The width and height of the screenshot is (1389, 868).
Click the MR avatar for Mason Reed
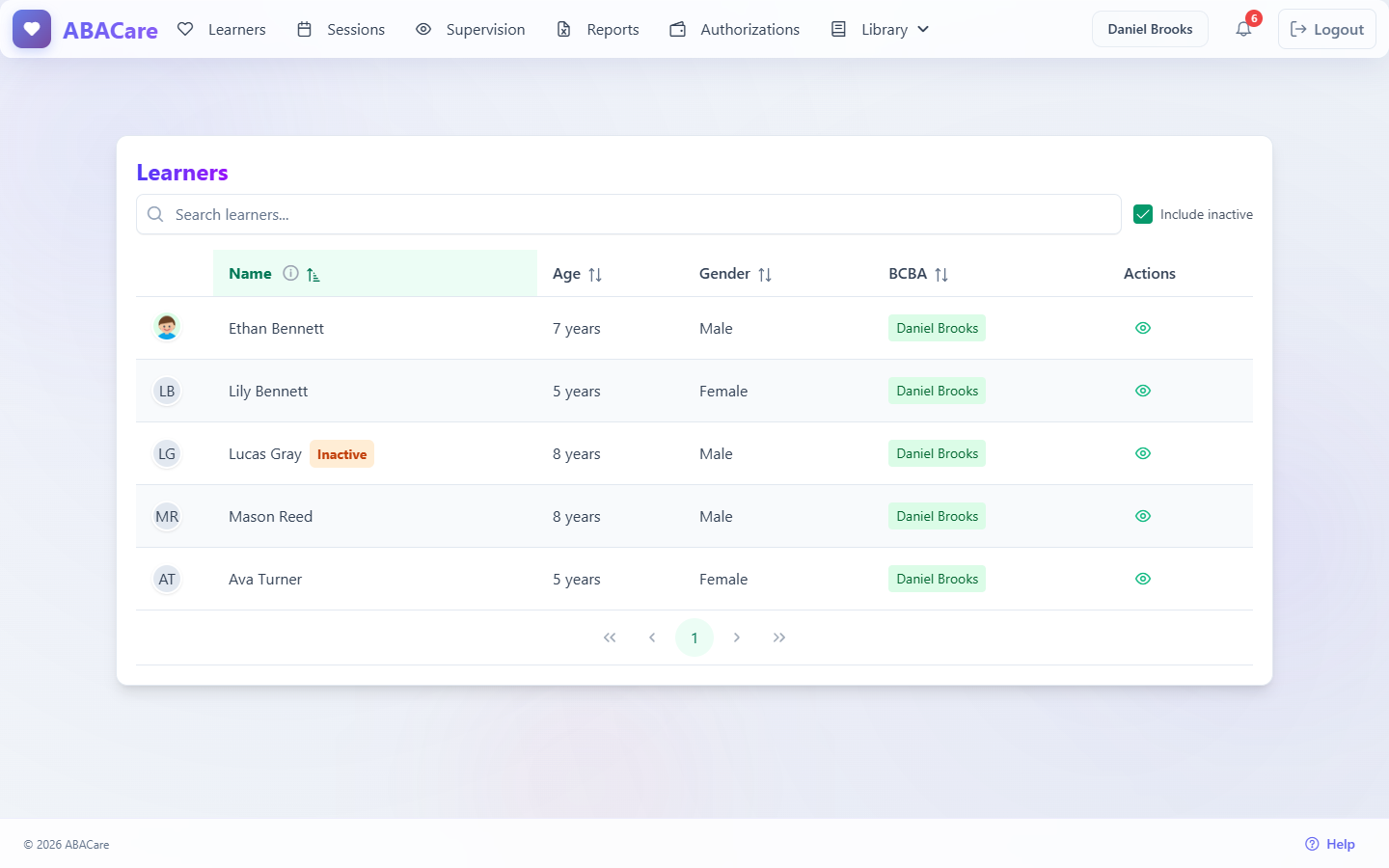pos(167,516)
